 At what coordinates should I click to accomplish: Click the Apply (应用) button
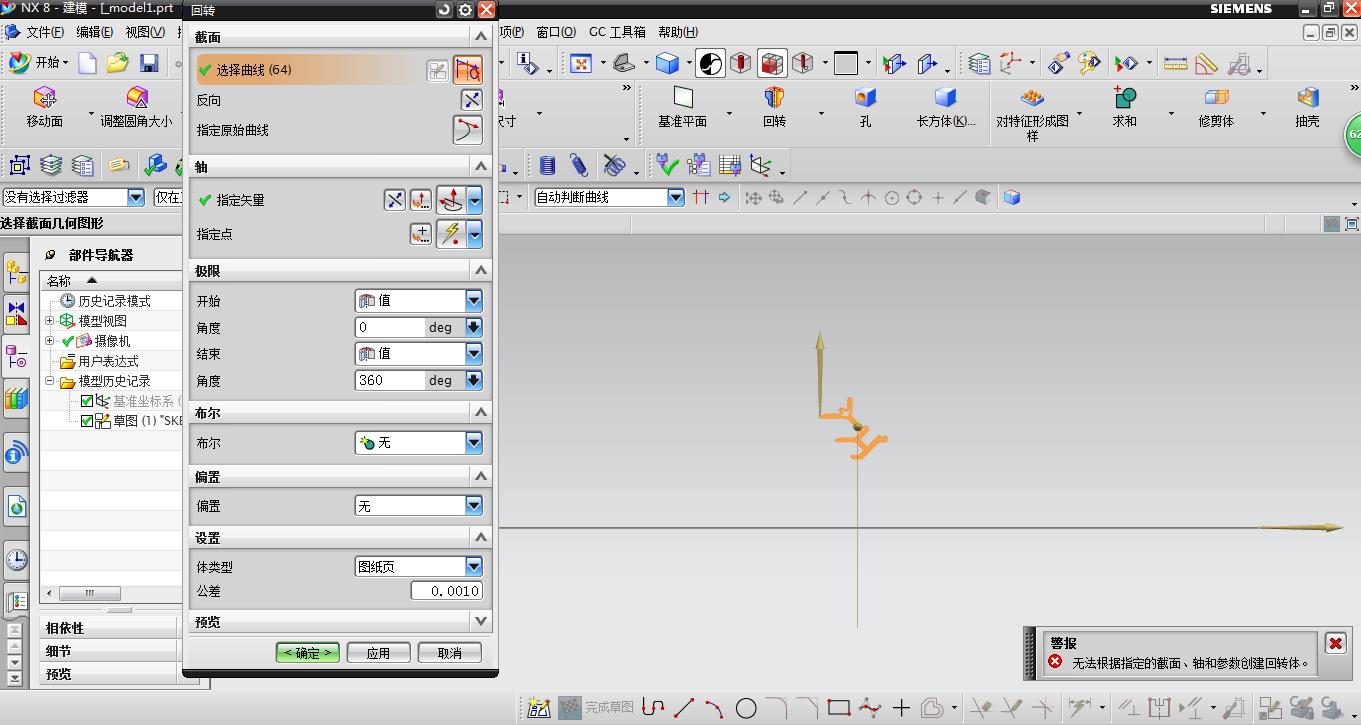[378, 653]
